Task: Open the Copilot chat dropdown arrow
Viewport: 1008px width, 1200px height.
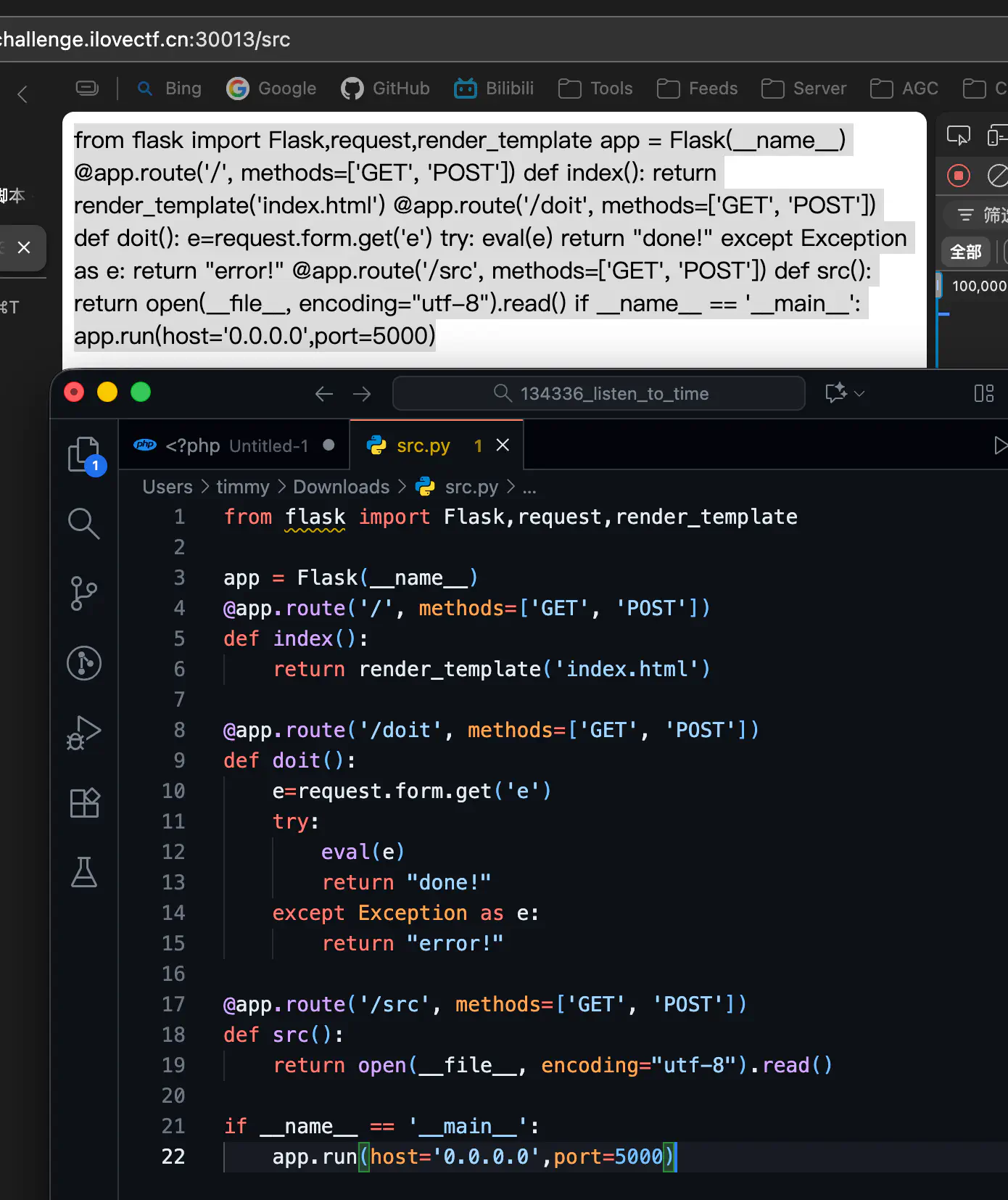Action: pyautogui.click(x=859, y=393)
